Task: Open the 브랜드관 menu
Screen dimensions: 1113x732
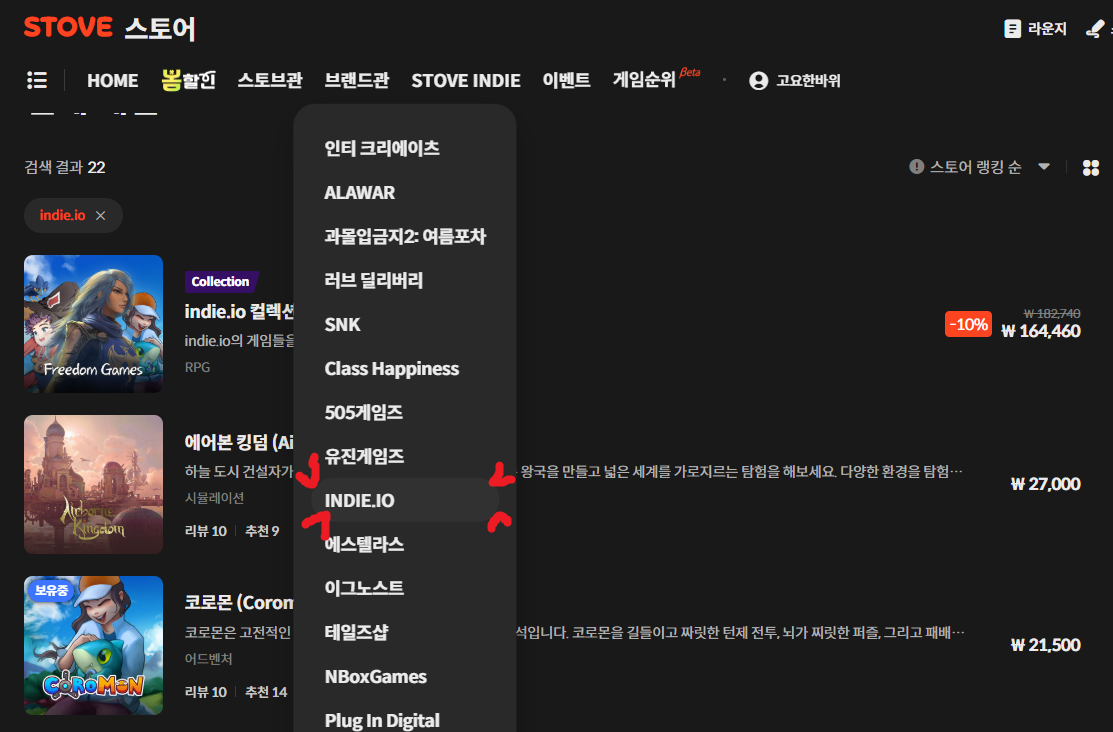Action: 356,80
